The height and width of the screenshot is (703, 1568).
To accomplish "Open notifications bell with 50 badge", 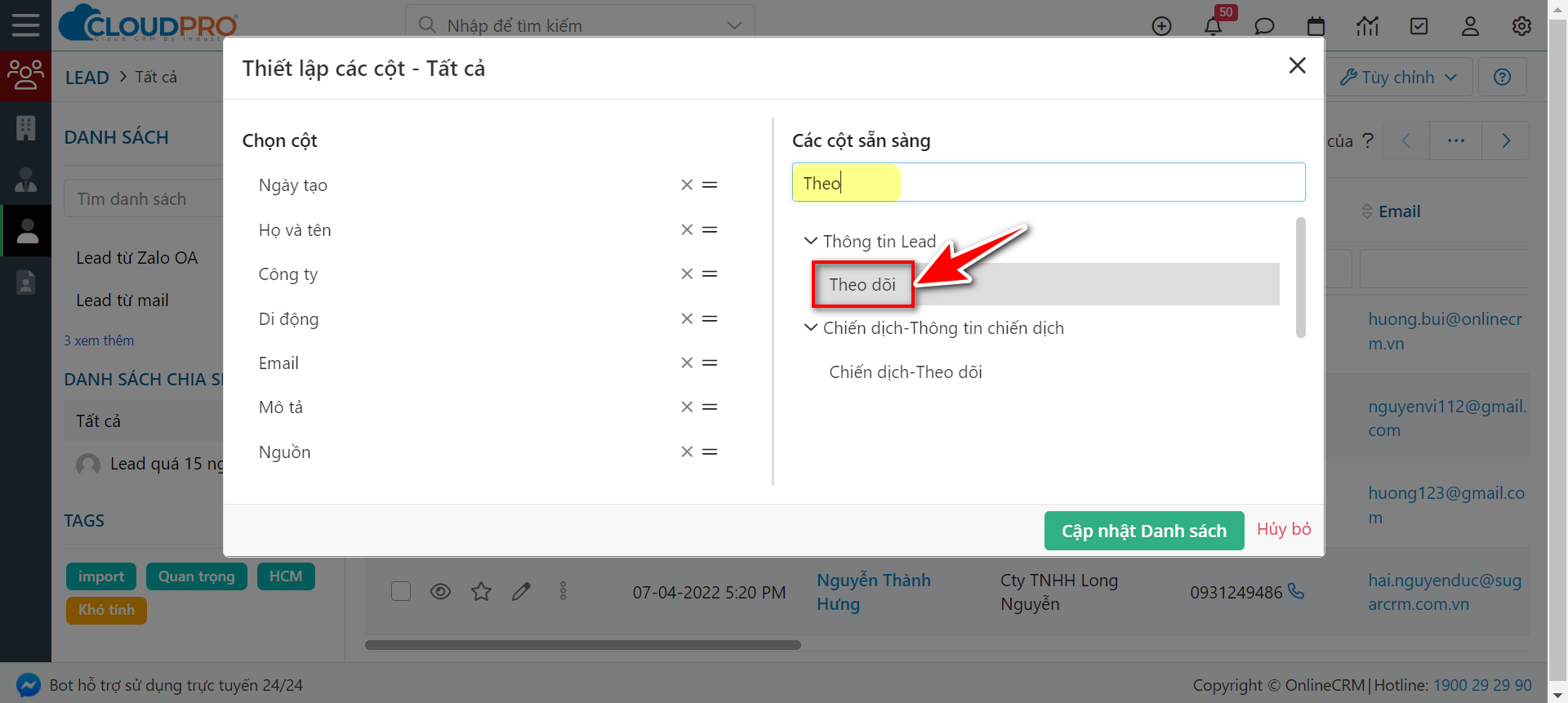I will (x=1214, y=26).
